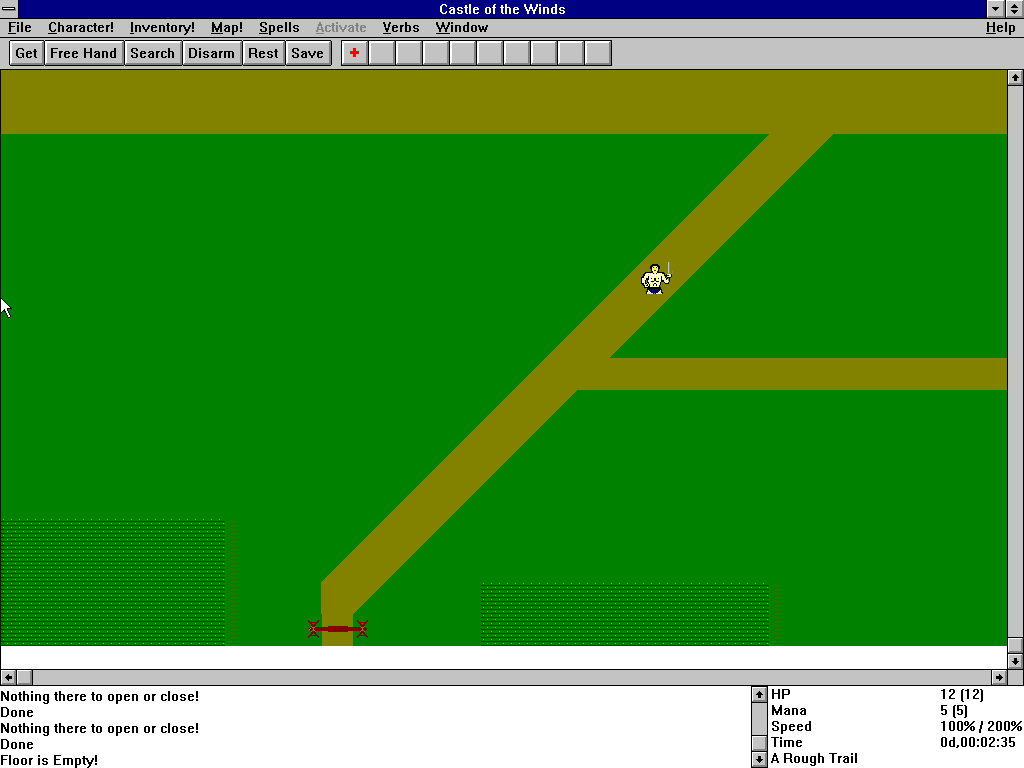Open the Spells menu
This screenshot has width=1024, height=768.
click(x=279, y=27)
